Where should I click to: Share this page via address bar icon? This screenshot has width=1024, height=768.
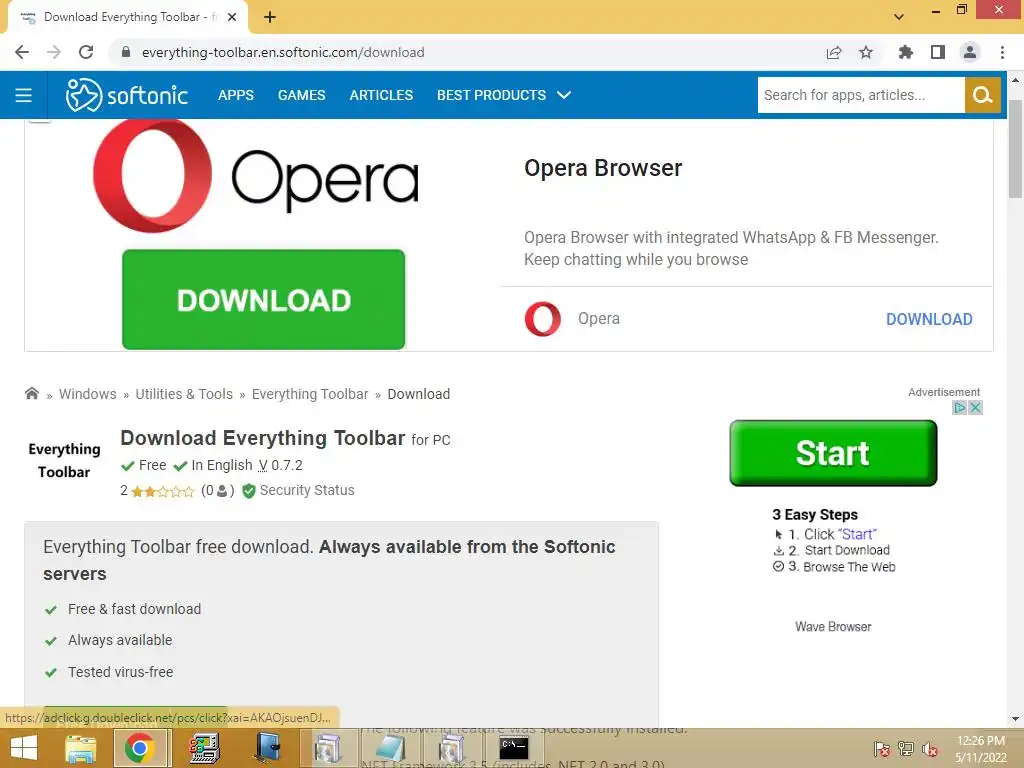click(x=834, y=52)
